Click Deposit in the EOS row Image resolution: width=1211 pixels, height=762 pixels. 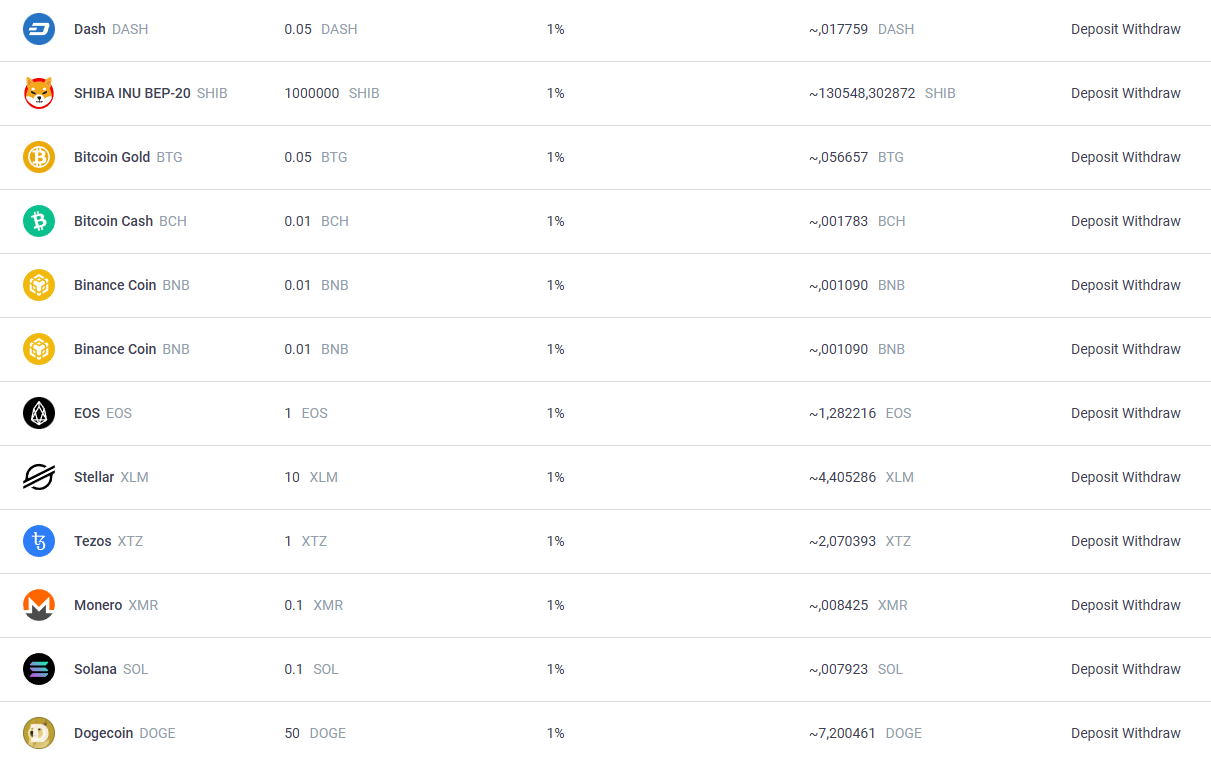coord(1094,413)
